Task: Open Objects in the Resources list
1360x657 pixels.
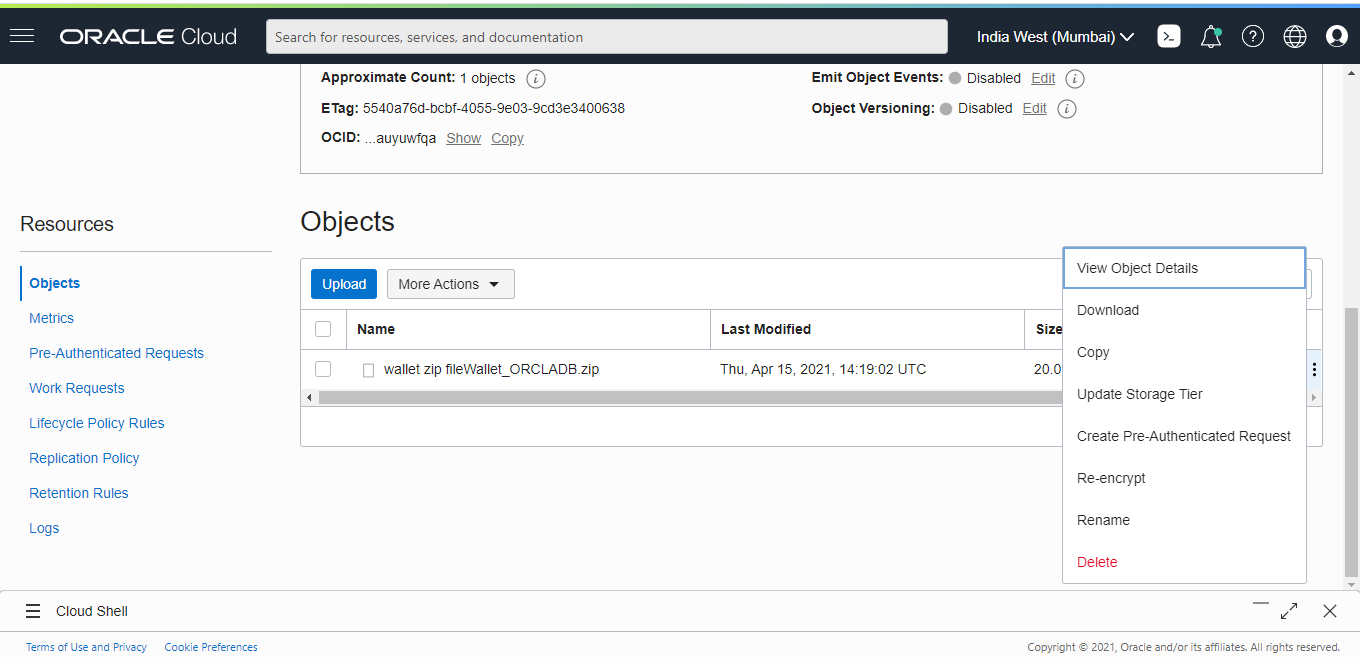Action: [x=55, y=283]
